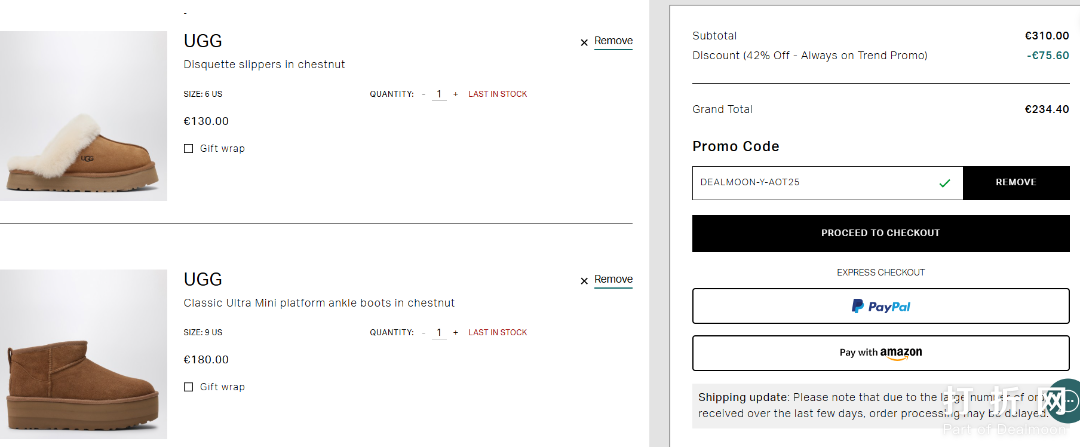Enable gift wrap for Disquette slippers
1080x447 pixels.
(x=189, y=149)
